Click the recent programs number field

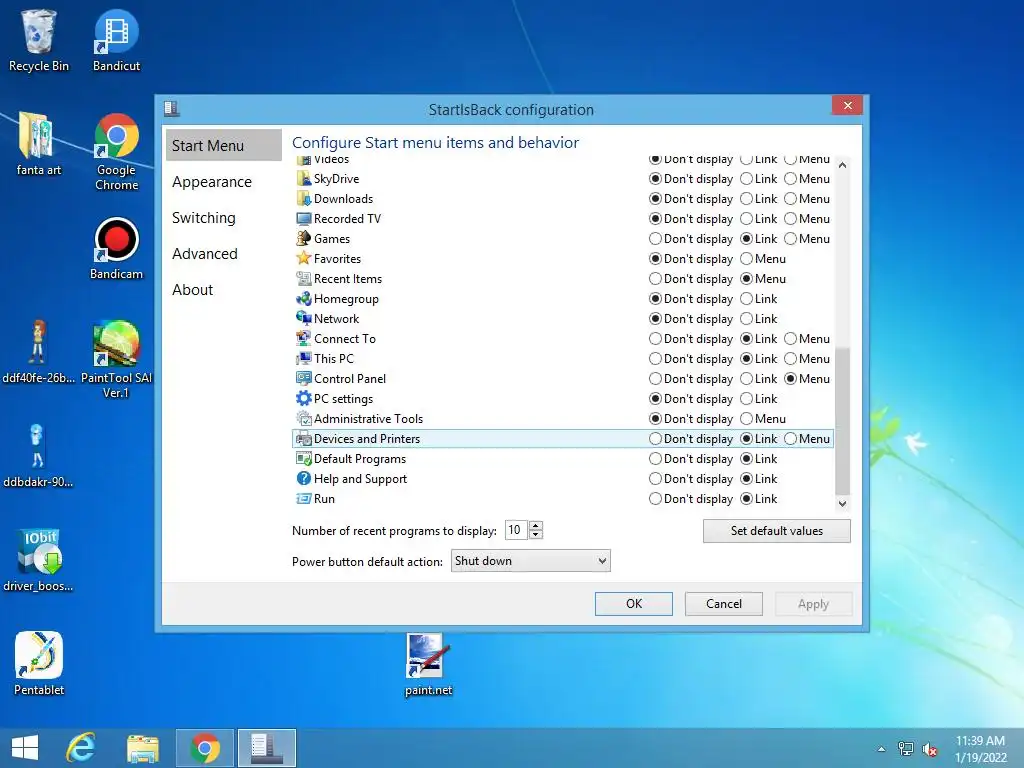coord(517,530)
